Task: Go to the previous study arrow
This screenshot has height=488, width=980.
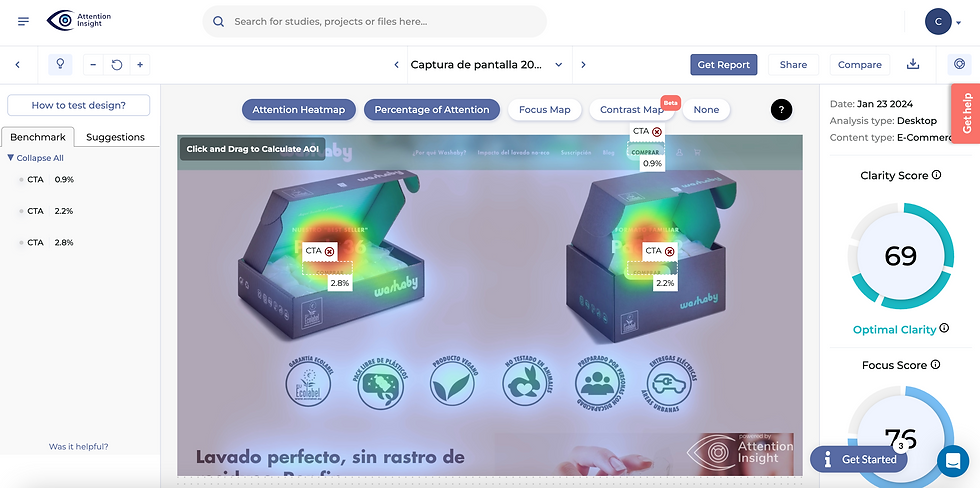Action: tap(396, 64)
